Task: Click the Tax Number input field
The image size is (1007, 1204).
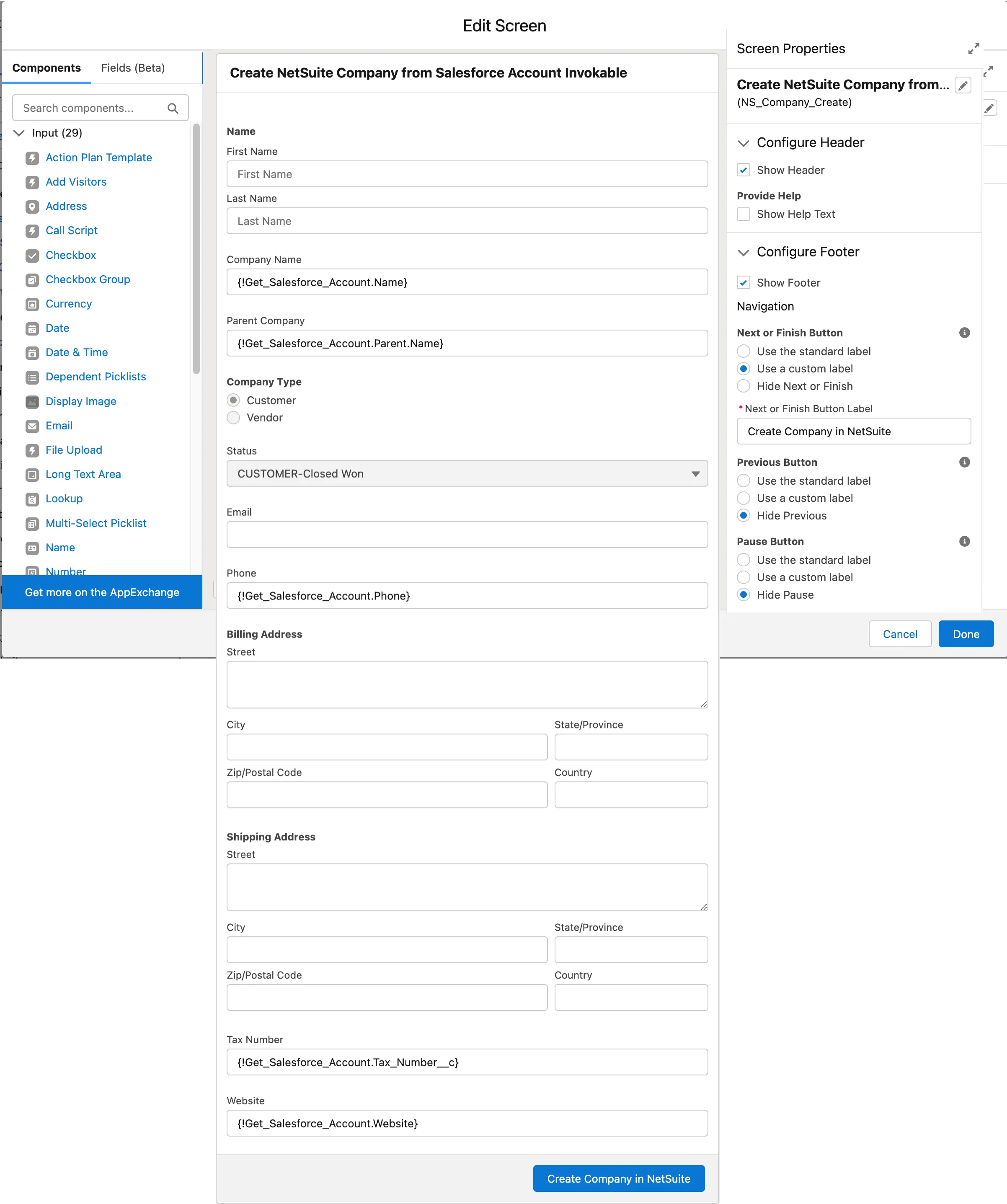Action: pyautogui.click(x=467, y=1062)
